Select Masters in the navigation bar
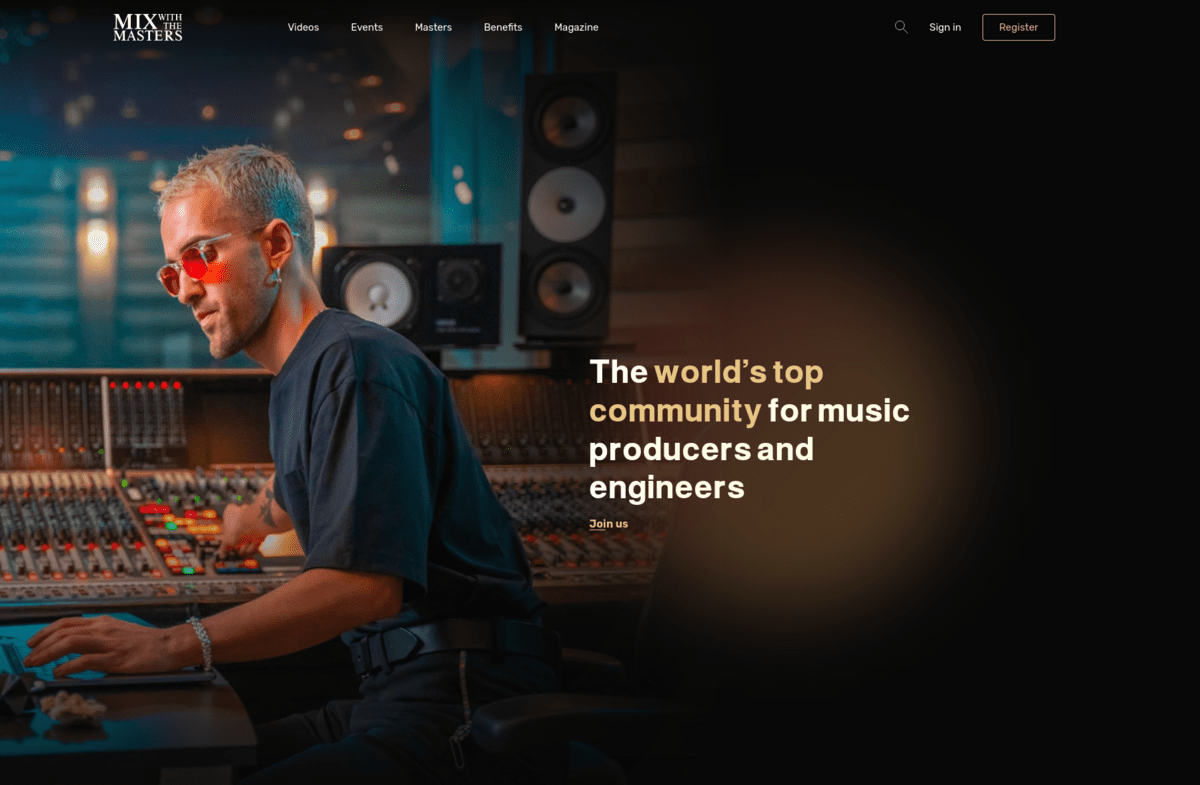Image resolution: width=1200 pixels, height=785 pixels. coord(433,27)
